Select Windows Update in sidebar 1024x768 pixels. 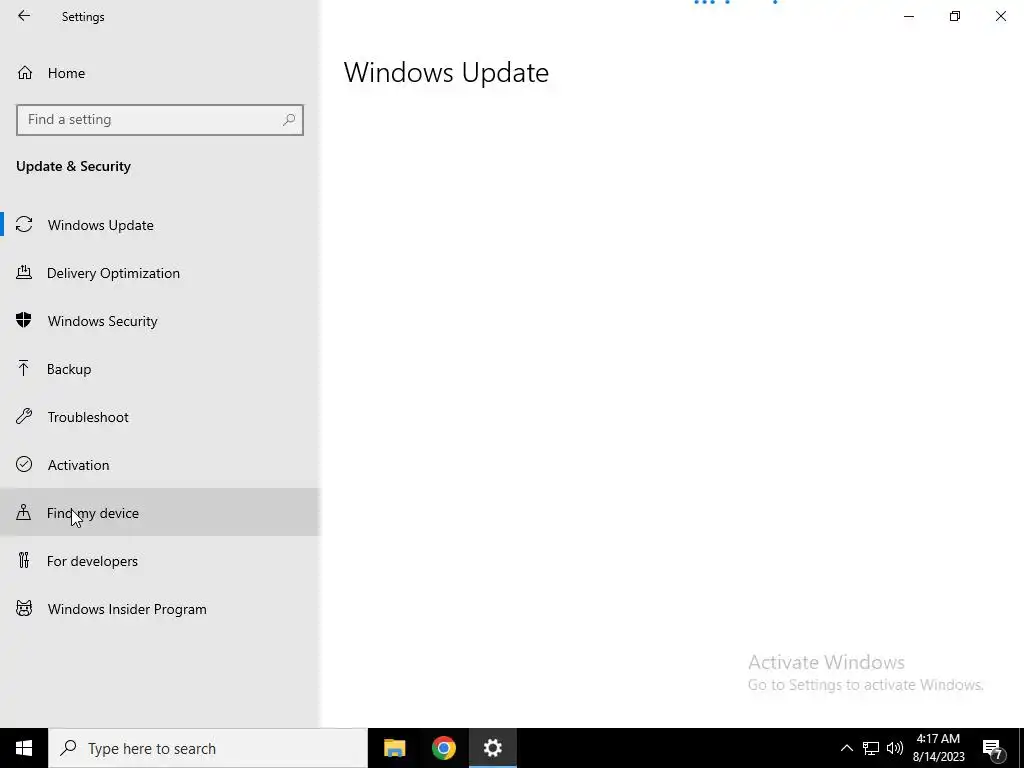pyautogui.click(x=160, y=225)
